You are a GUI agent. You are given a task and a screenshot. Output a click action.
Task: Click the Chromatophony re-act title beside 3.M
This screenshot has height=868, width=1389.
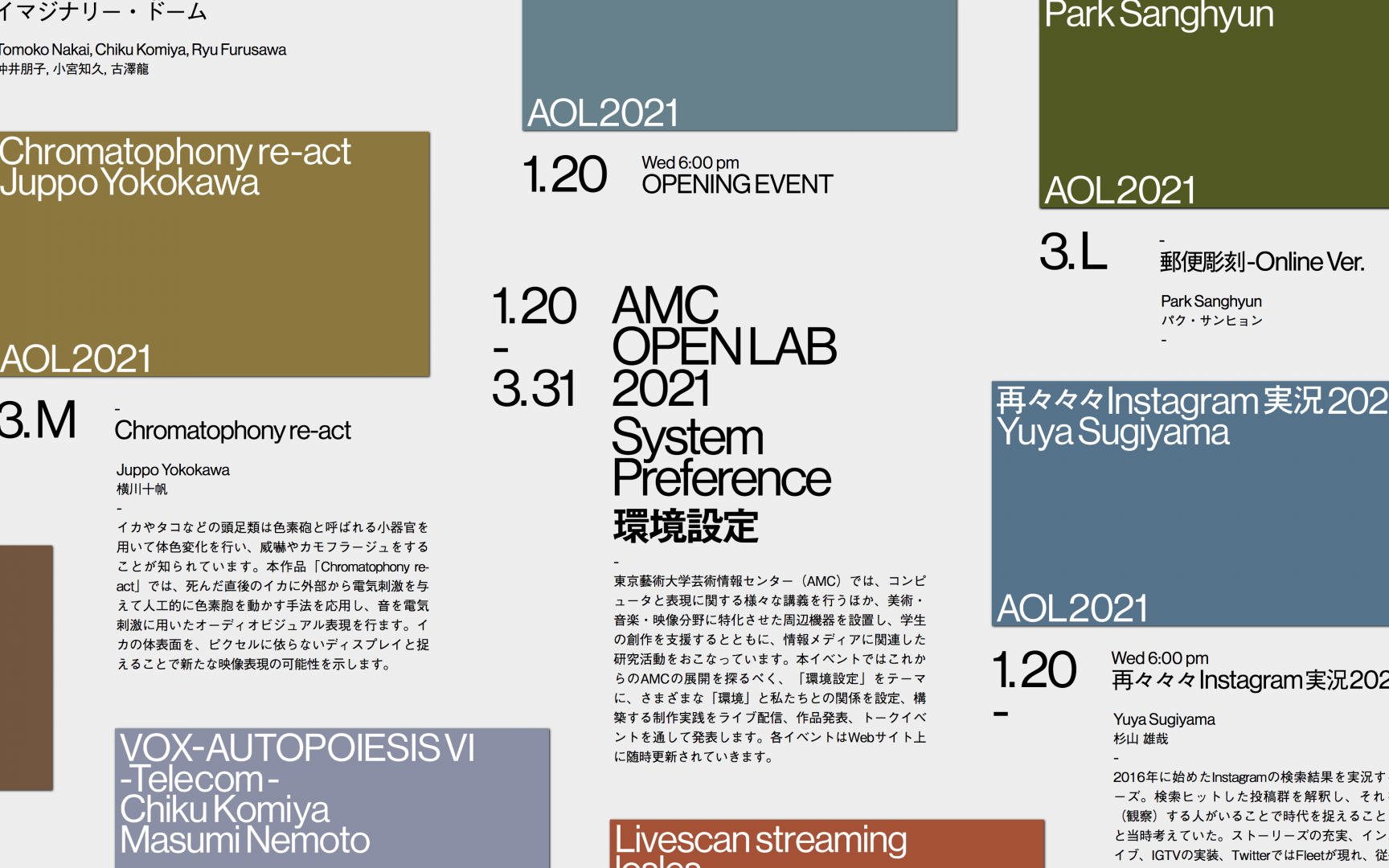tap(232, 431)
